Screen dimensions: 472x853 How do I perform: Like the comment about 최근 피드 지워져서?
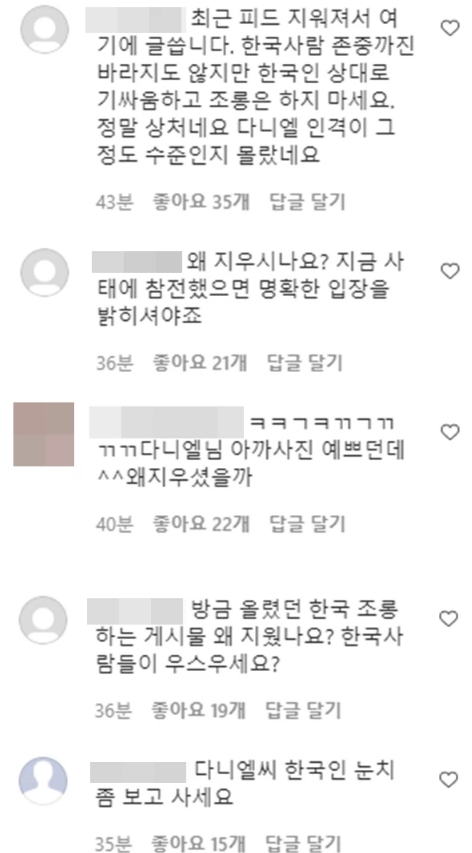point(450,28)
